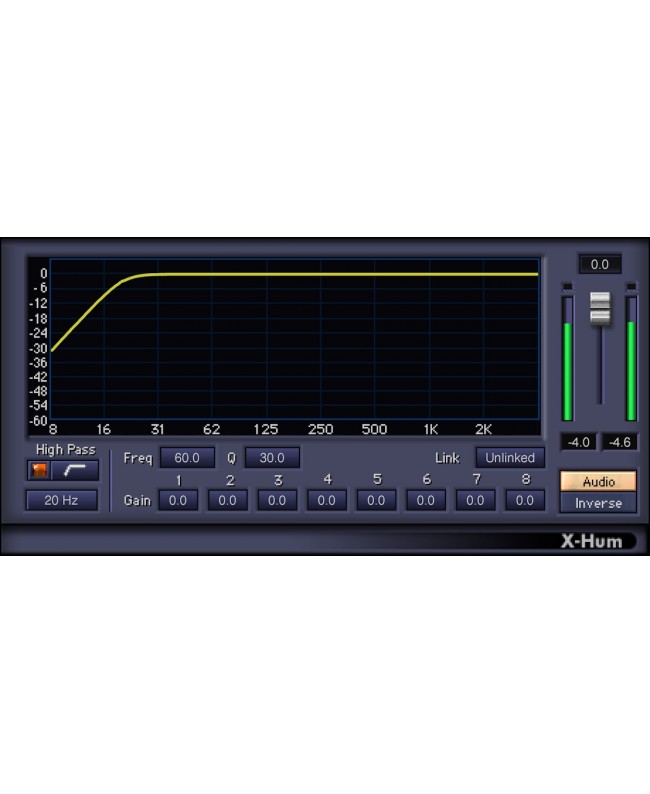Click the Freq value 60.0

pyautogui.click(x=187, y=458)
